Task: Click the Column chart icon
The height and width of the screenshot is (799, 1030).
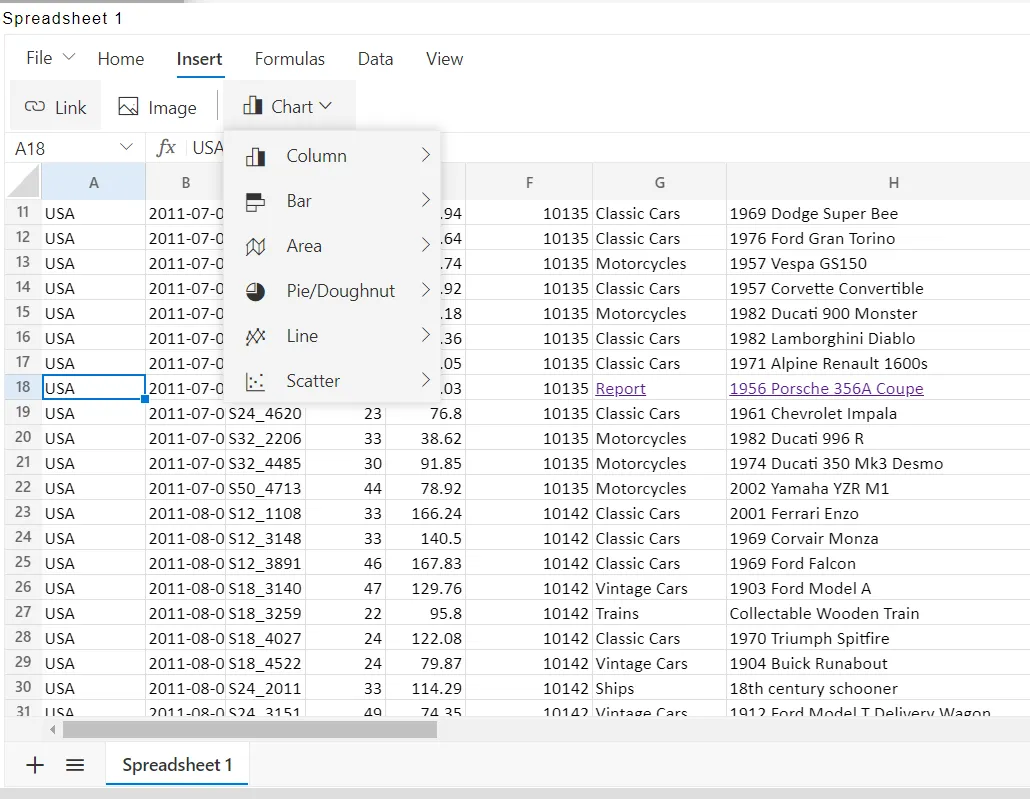Action: [256, 156]
